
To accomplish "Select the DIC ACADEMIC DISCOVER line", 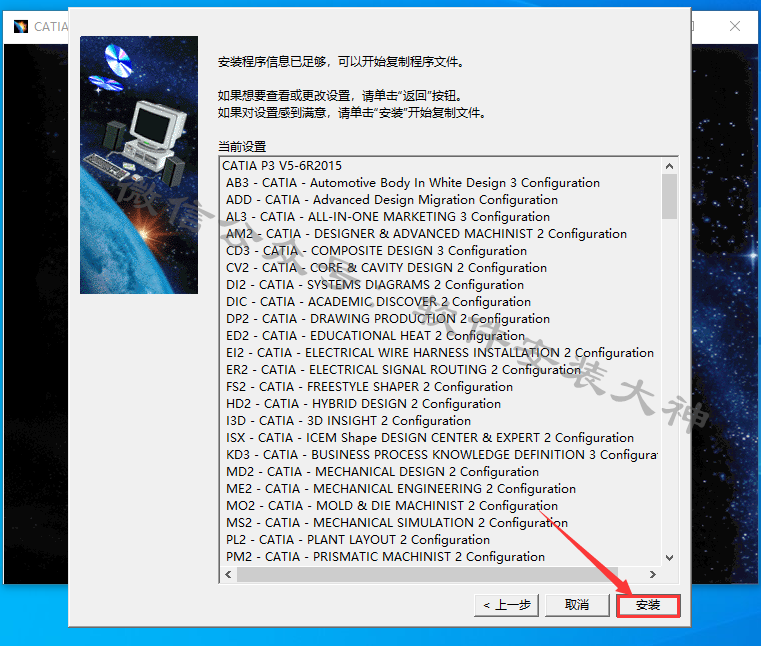I will tap(379, 302).
